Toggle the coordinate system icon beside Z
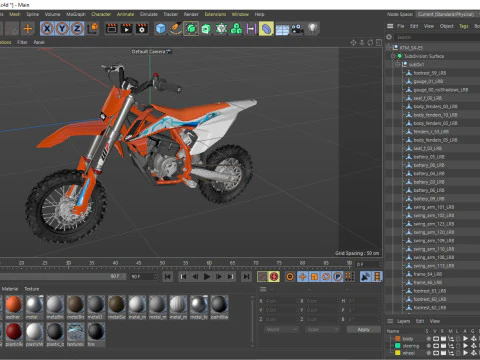The width and height of the screenshot is (480, 360). pyautogui.click(x=93, y=28)
